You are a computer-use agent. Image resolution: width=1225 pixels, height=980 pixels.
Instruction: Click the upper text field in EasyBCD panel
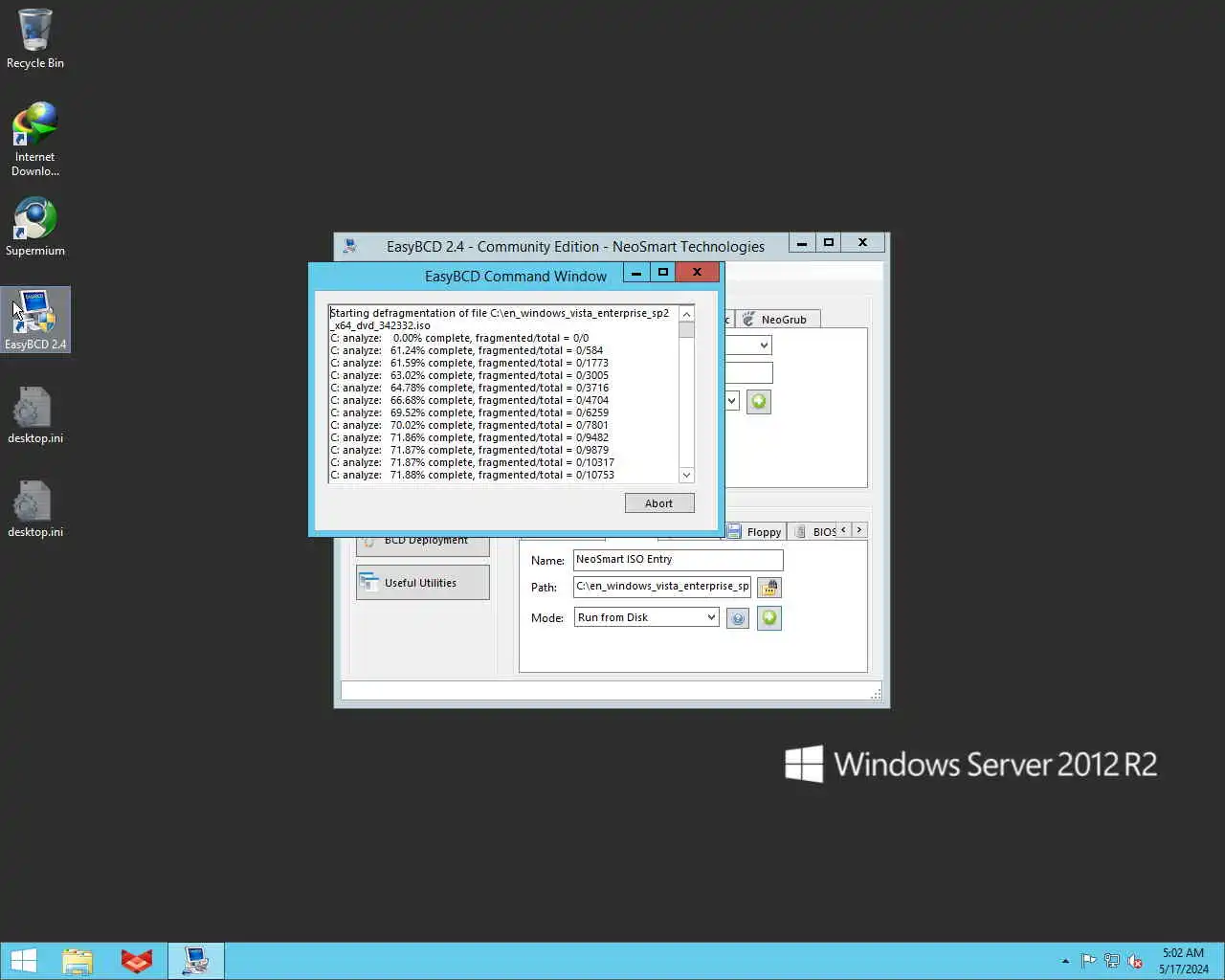(x=748, y=373)
